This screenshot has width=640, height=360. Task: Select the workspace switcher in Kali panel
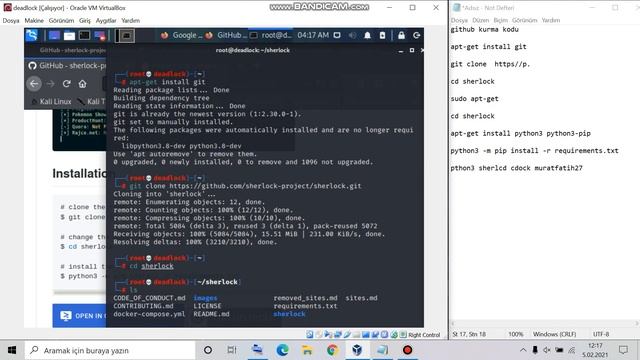click(x=125, y=36)
